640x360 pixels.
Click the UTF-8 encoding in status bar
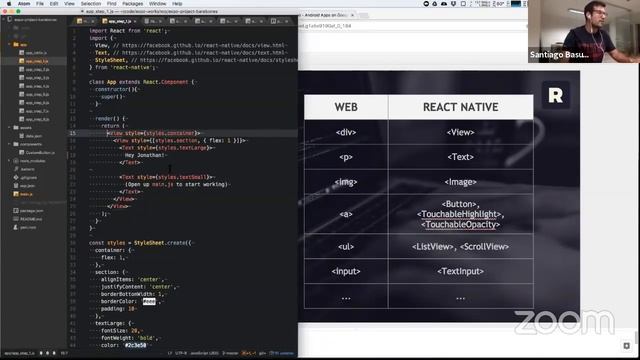click(181, 353)
